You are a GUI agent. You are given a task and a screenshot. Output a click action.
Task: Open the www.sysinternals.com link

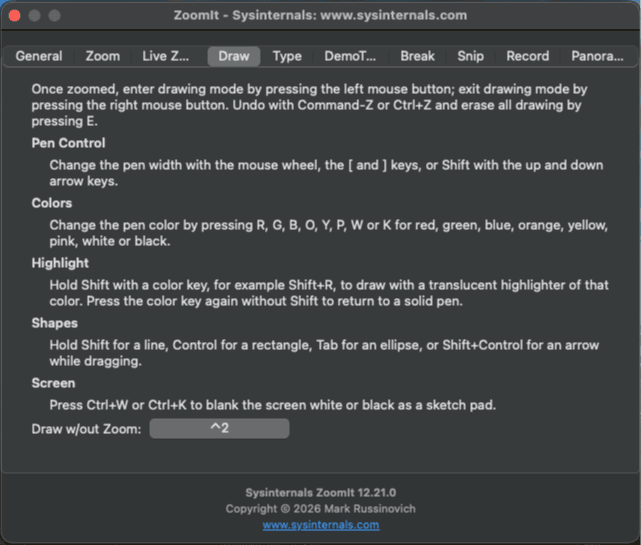coord(321,525)
